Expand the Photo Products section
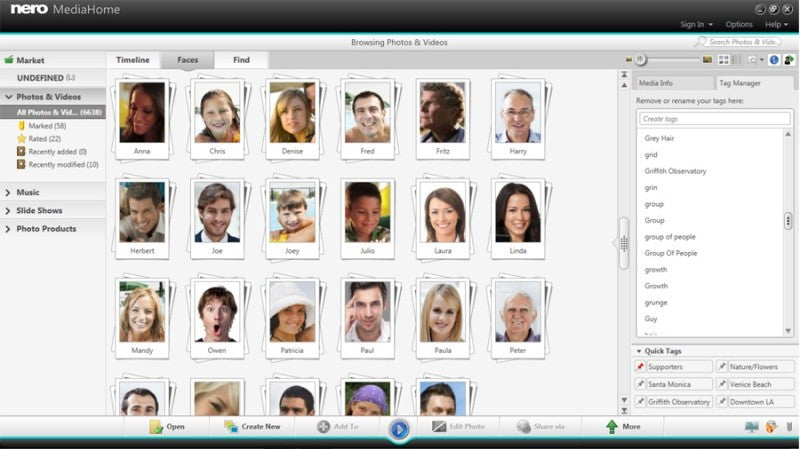Screen dimensions: 800x449 point(8,229)
